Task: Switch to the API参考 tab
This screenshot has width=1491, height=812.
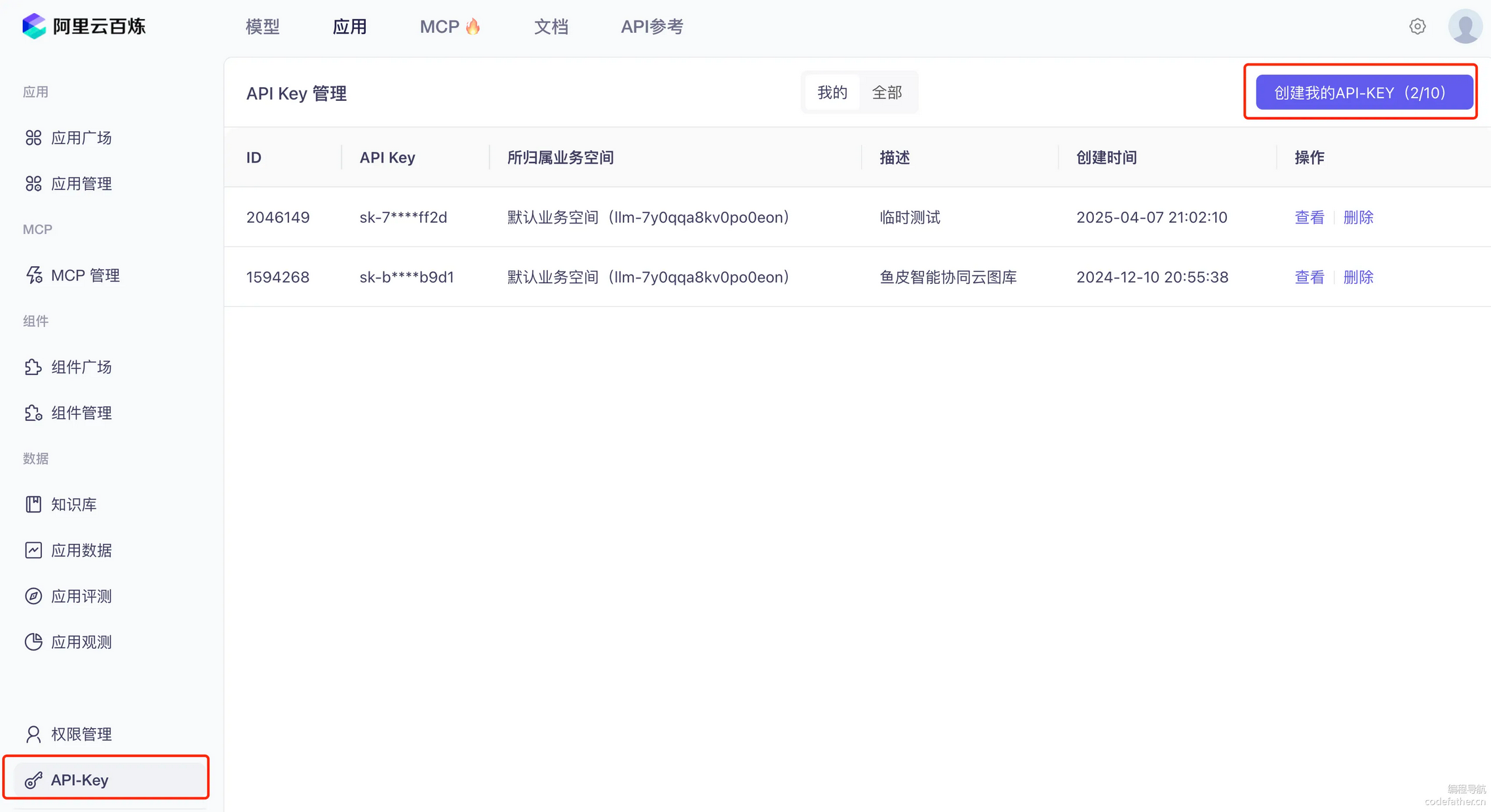Action: (x=652, y=27)
